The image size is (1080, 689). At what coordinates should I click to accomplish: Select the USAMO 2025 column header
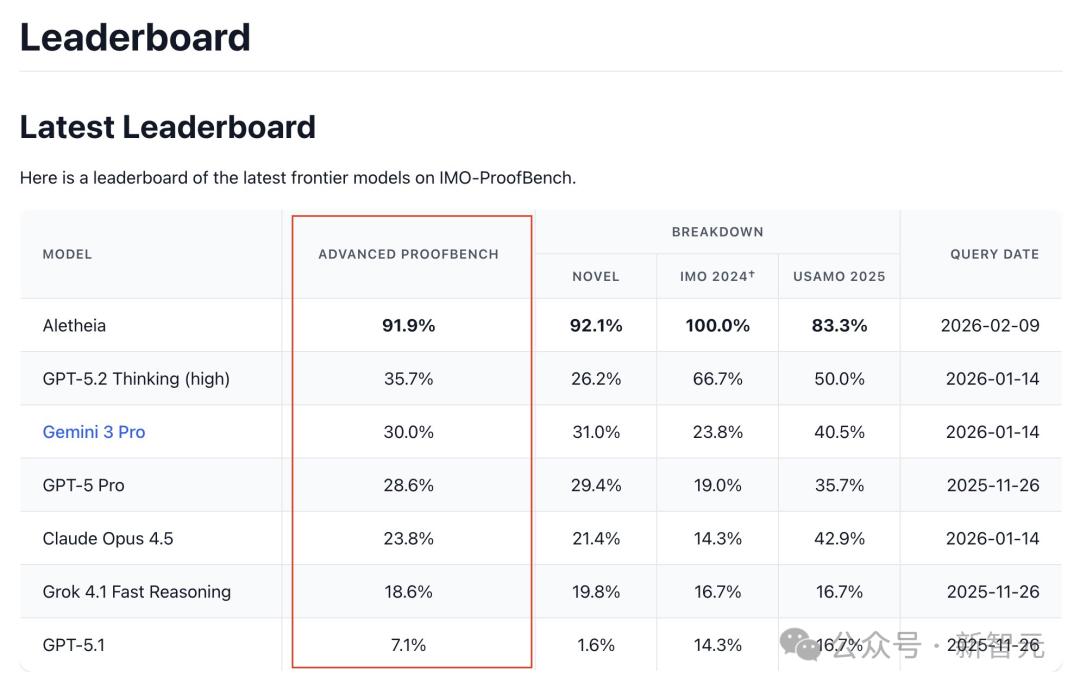click(839, 276)
